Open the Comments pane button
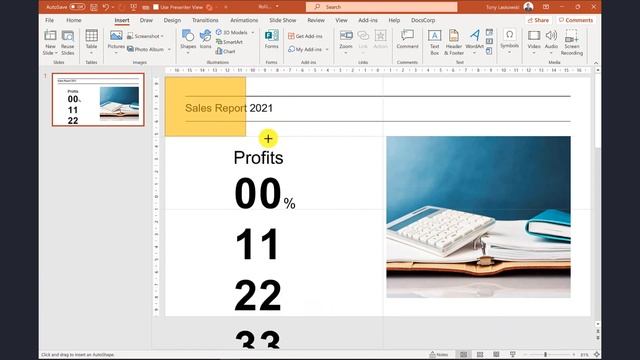Viewport: 640px width, 360px height. coord(576,20)
